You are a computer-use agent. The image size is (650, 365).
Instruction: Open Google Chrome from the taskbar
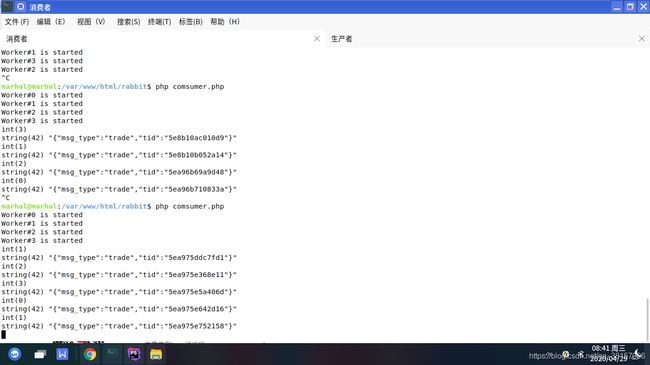pos(90,354)
